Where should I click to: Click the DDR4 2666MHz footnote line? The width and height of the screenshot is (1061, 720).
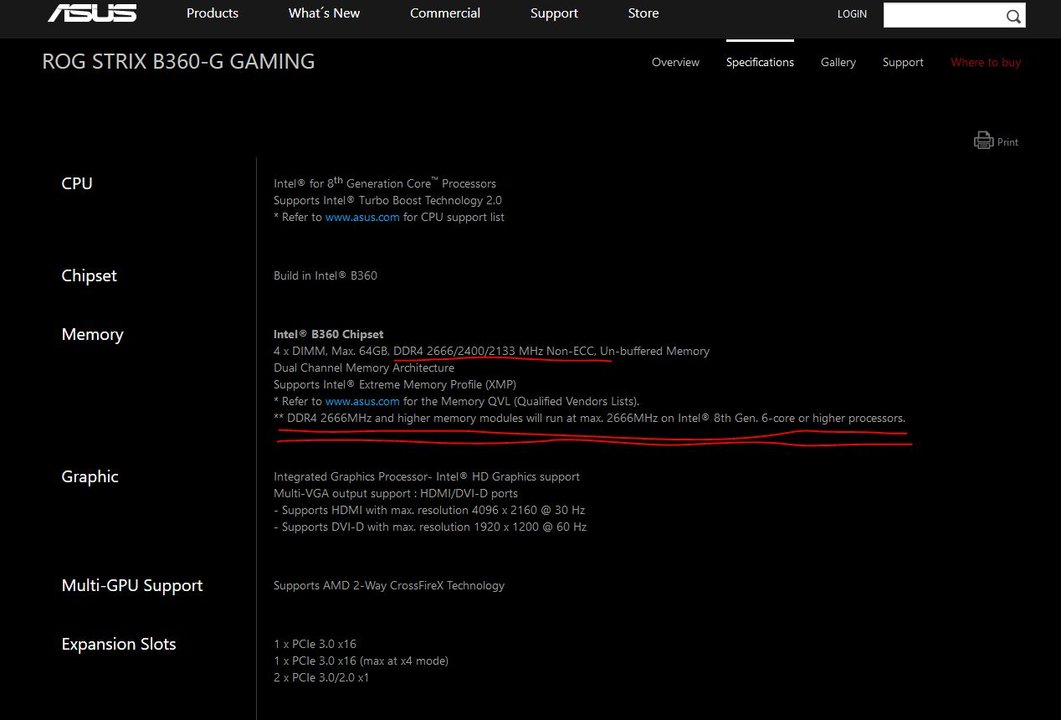[589, 418]
